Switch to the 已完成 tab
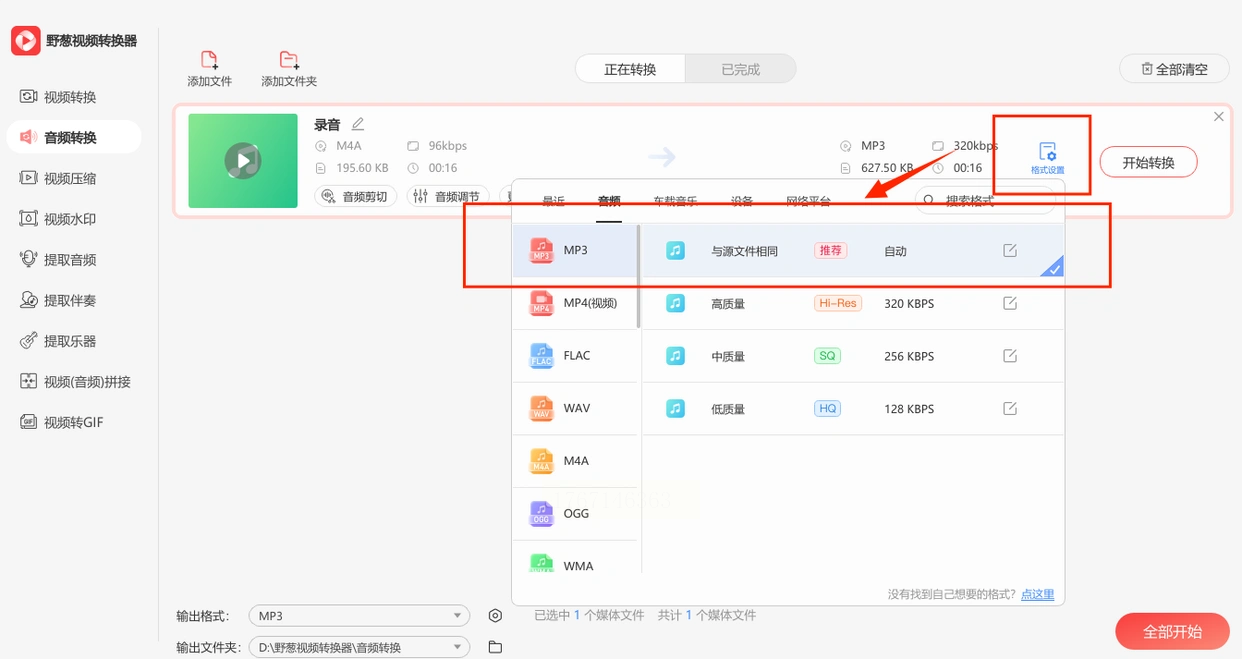The height and width of the screenshot is (659, 1242). pyautogui.click(x=741, y=69)
